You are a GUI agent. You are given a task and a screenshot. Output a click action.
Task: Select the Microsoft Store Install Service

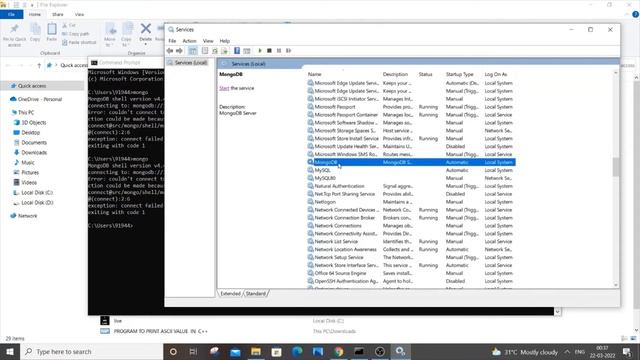pos(411,138)
